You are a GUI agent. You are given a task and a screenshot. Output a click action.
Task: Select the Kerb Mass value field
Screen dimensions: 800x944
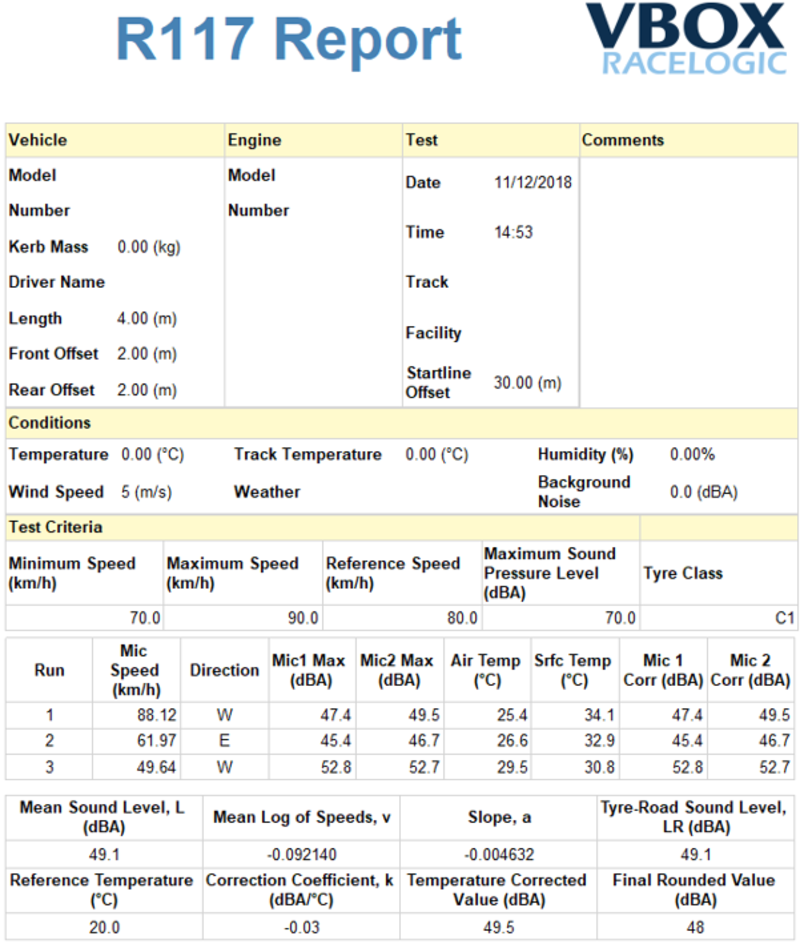click(149, 247)
